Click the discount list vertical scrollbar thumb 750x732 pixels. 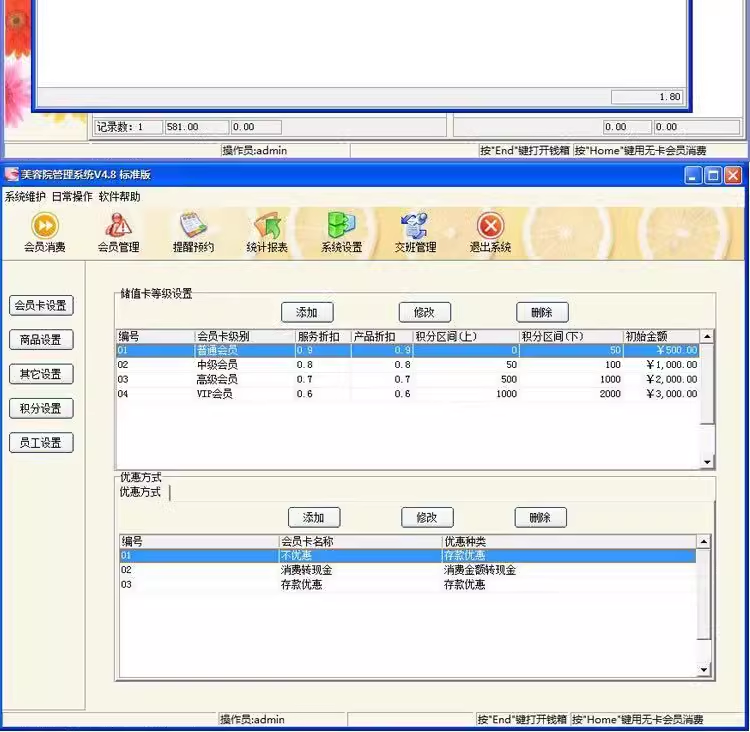pos(704,594)
